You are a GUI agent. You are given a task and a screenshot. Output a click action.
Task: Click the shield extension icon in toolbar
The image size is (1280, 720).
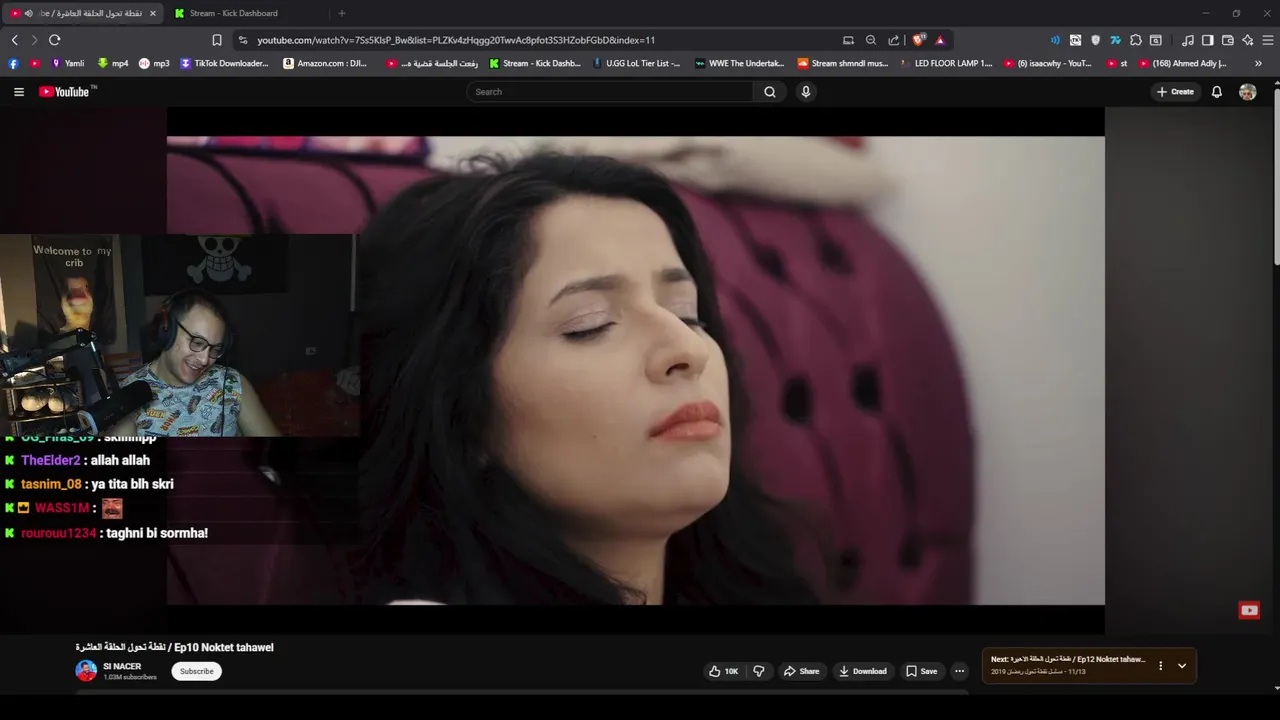tap(1095, 40)
